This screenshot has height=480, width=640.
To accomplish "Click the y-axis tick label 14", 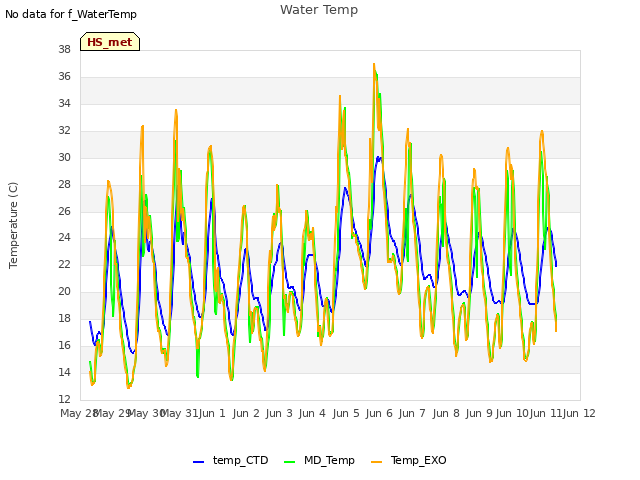I will [64, 372].
